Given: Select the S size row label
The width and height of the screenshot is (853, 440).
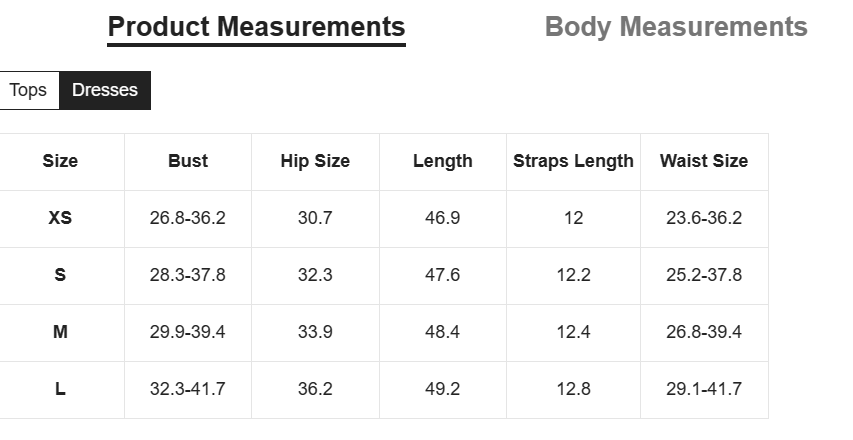Looking at the screenshot, I should [x=60, y=275].
